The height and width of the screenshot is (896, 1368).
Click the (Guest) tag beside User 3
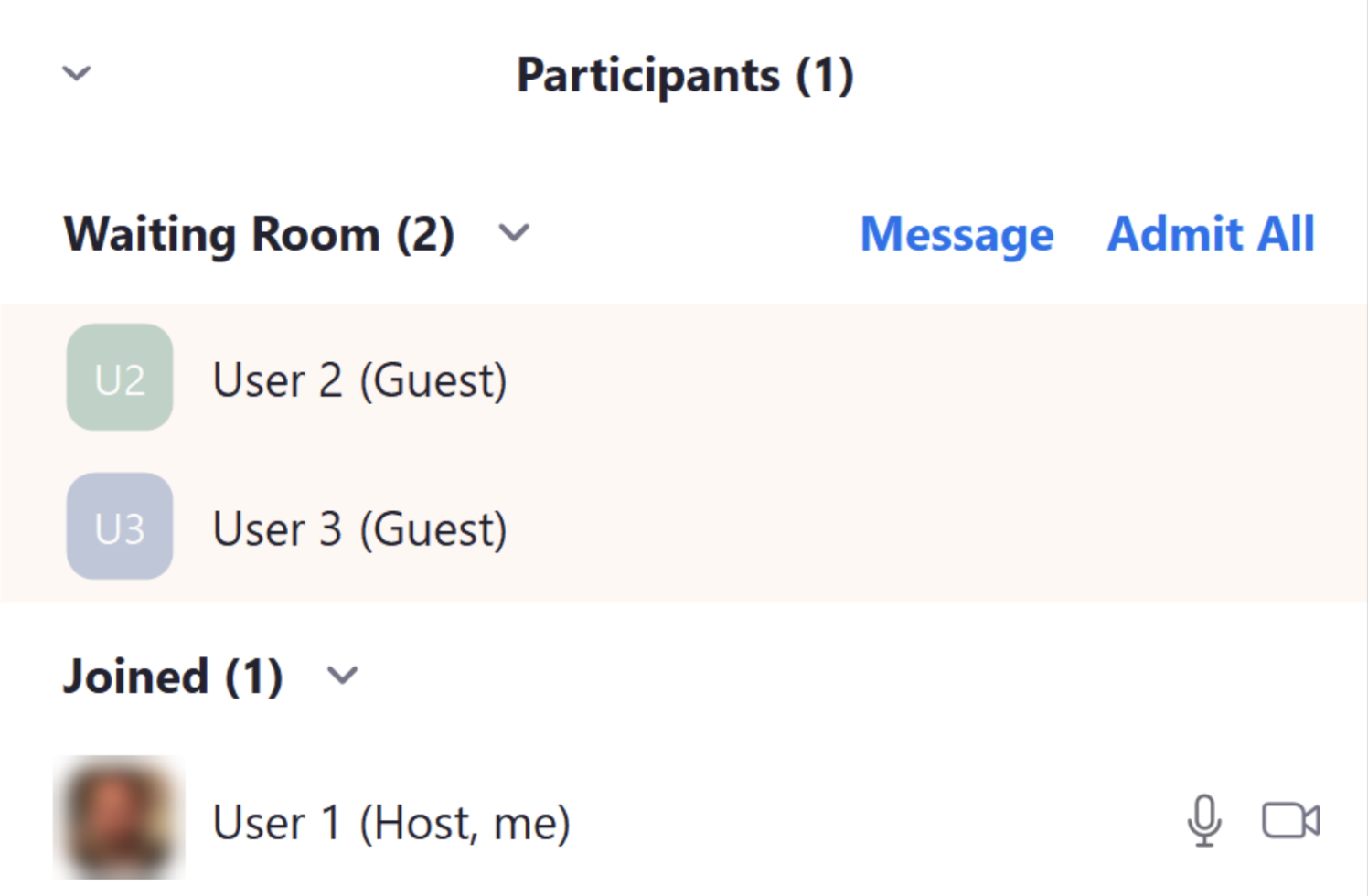(433, 529)
